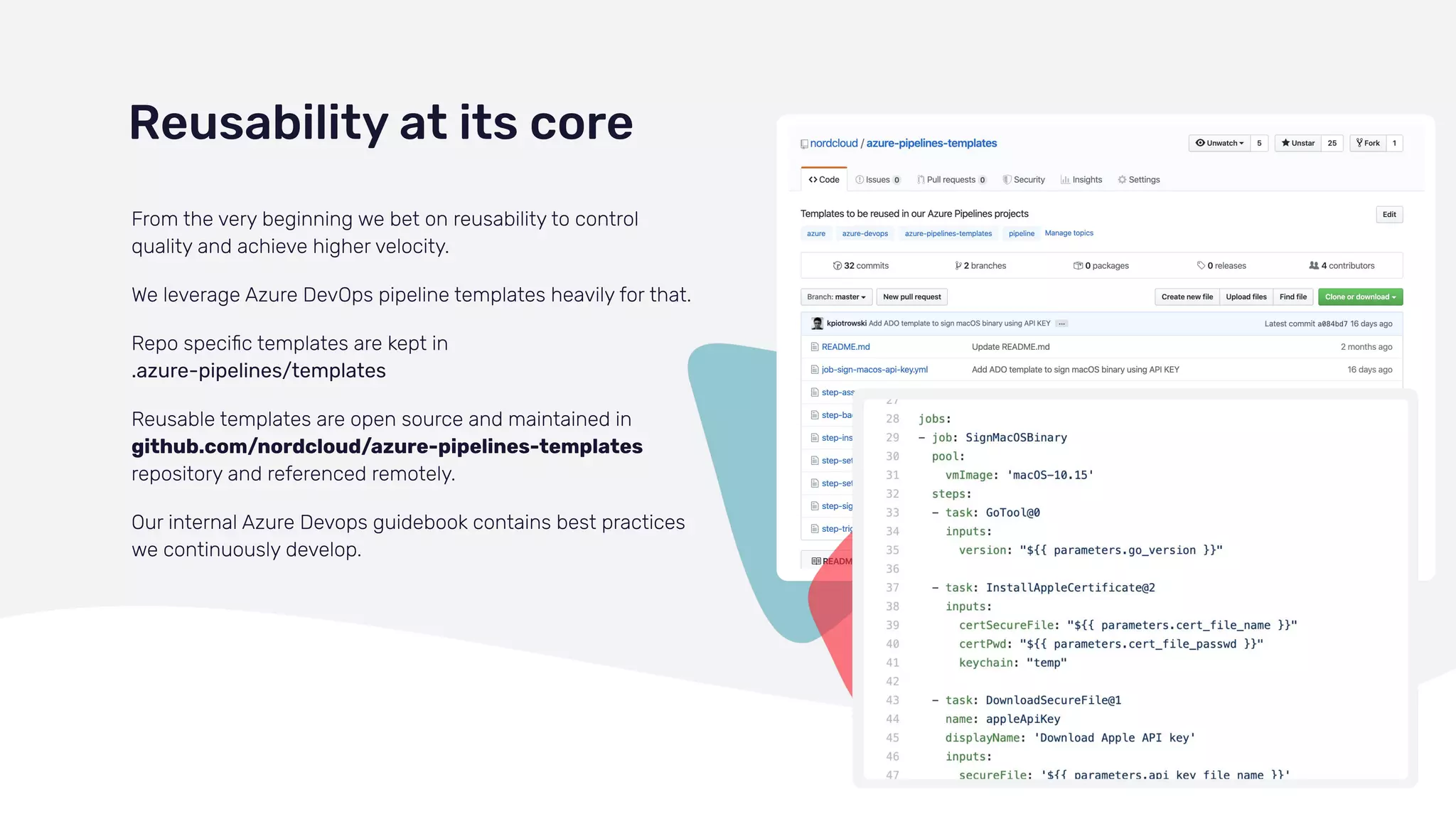
Task: Expand the Branch: master dropdown
Action: [x=836, y=297]
